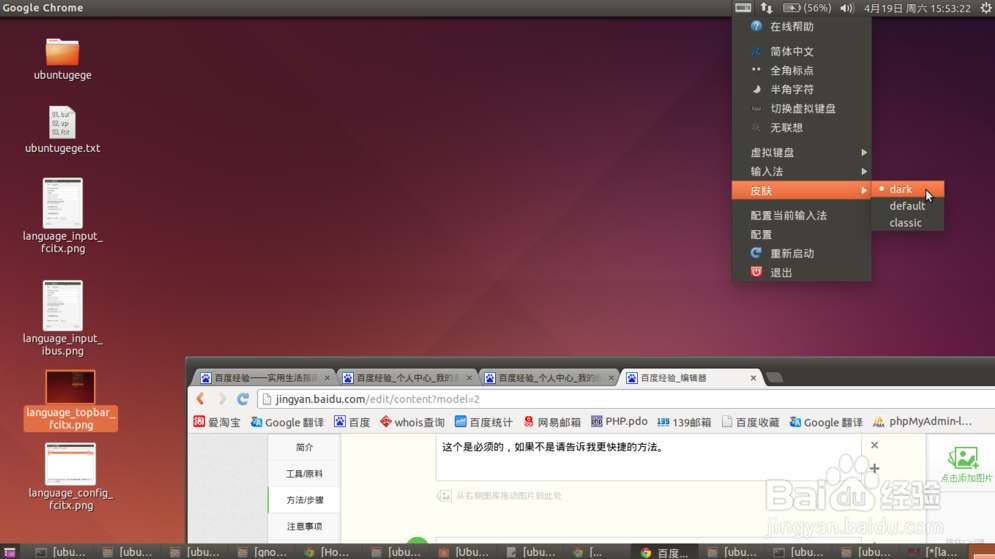
Task: Go to the 简介 section in editor
Action: click(305, 447)
